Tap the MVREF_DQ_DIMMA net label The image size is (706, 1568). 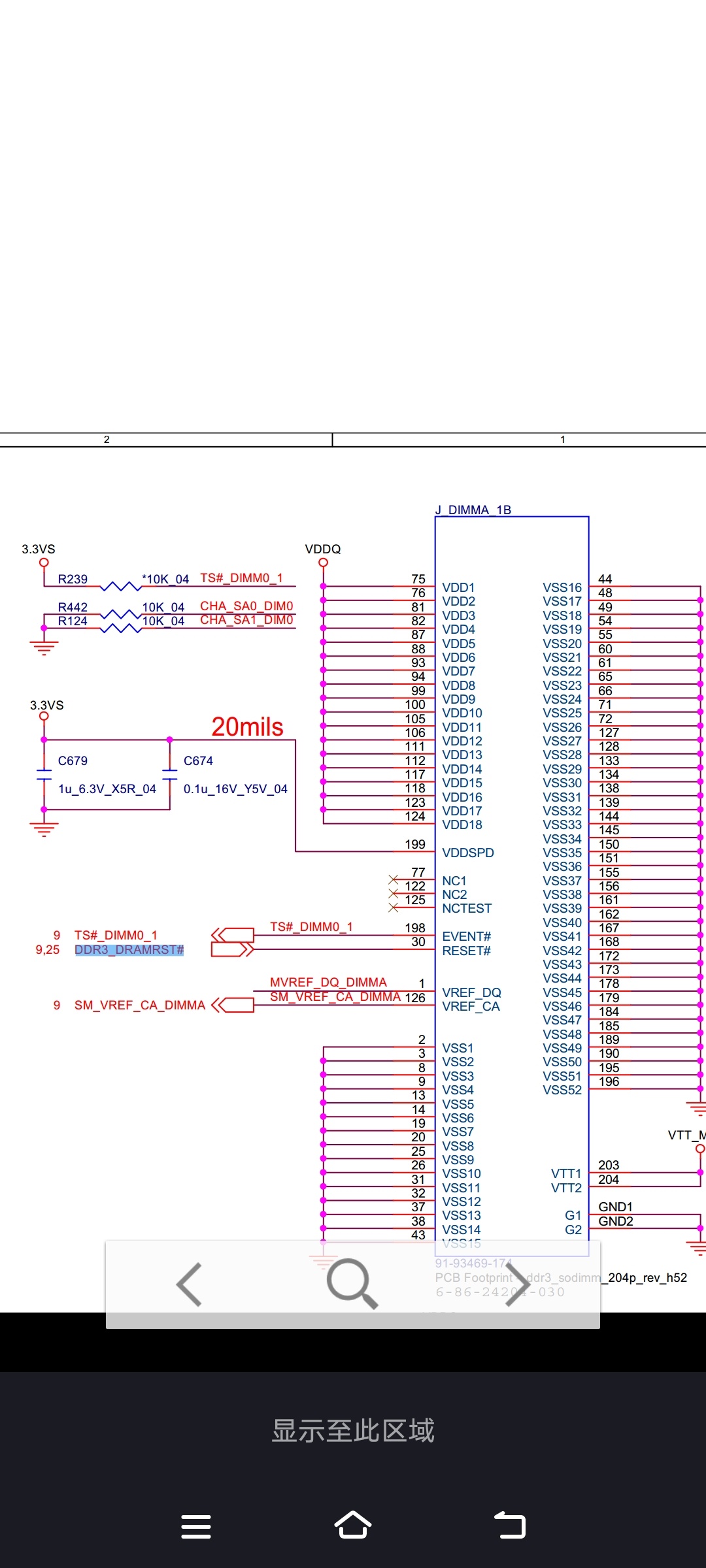click(x=328, y=982)
